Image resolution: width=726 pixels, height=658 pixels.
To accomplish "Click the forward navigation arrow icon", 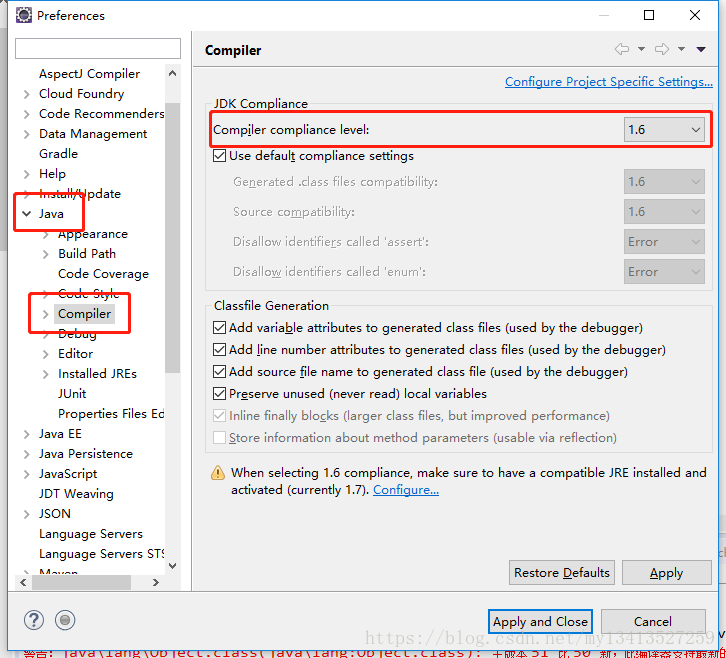I will point(662,49).
